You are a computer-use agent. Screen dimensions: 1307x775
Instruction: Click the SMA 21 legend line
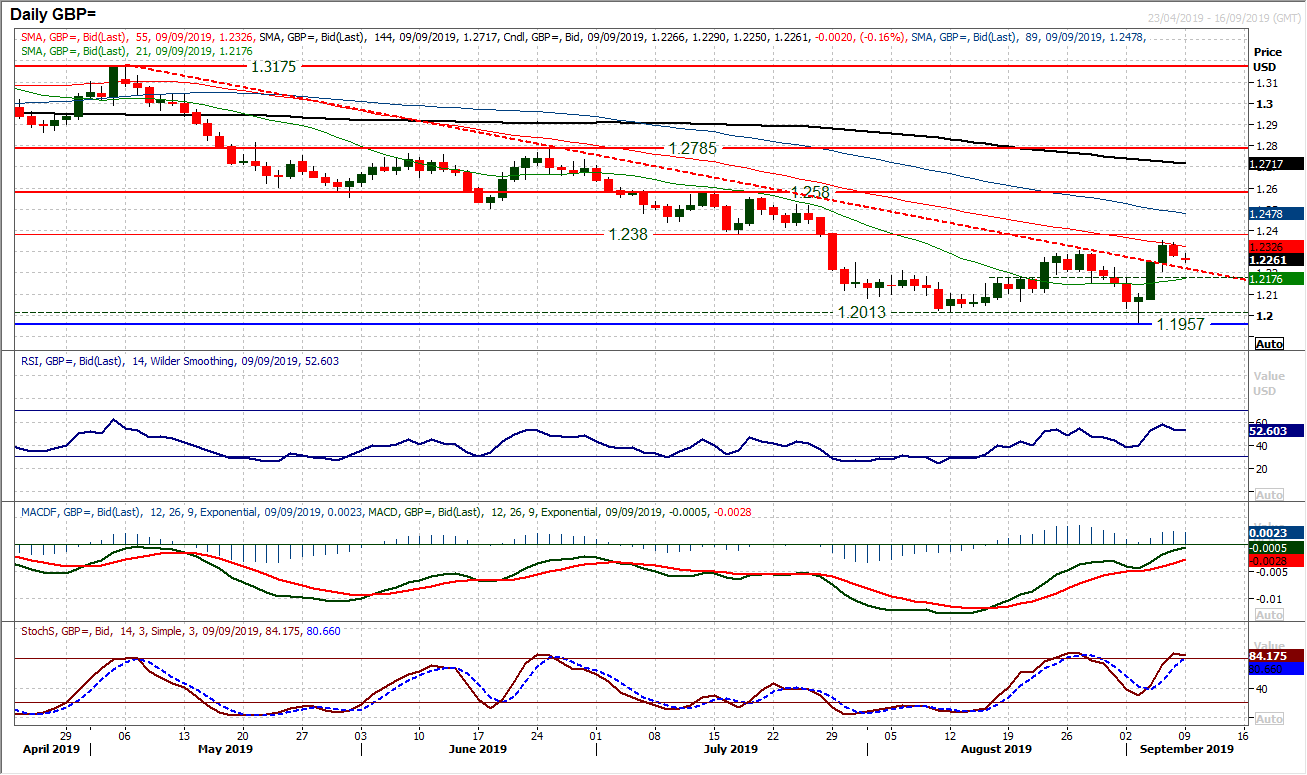135,50
